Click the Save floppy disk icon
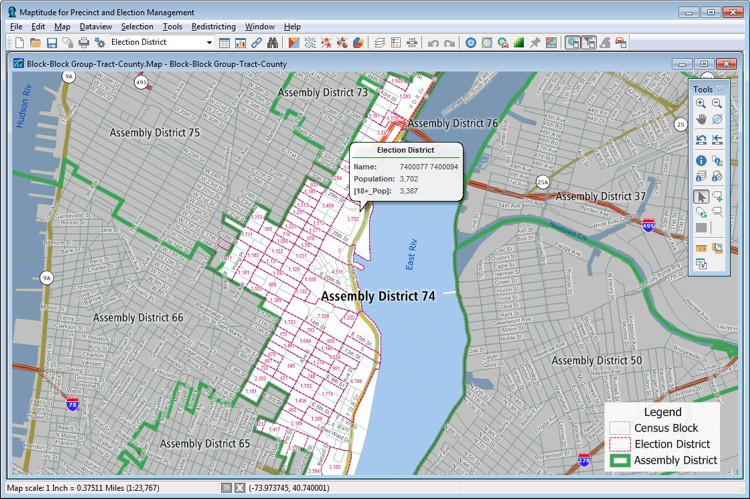Image resolution: width=750 pixels, height=499 pixels. tap(51, 43)
